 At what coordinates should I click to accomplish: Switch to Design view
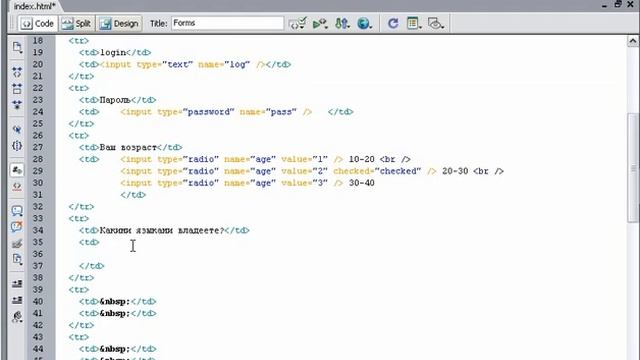pyautogui.click(x=119, y=24)
